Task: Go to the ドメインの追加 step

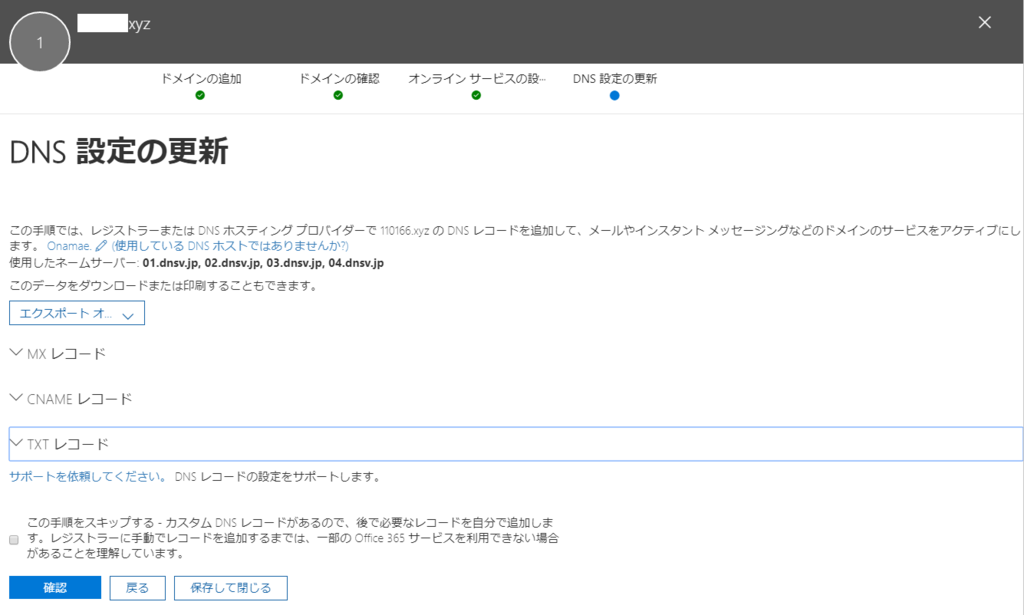Action: click(201, 79)
